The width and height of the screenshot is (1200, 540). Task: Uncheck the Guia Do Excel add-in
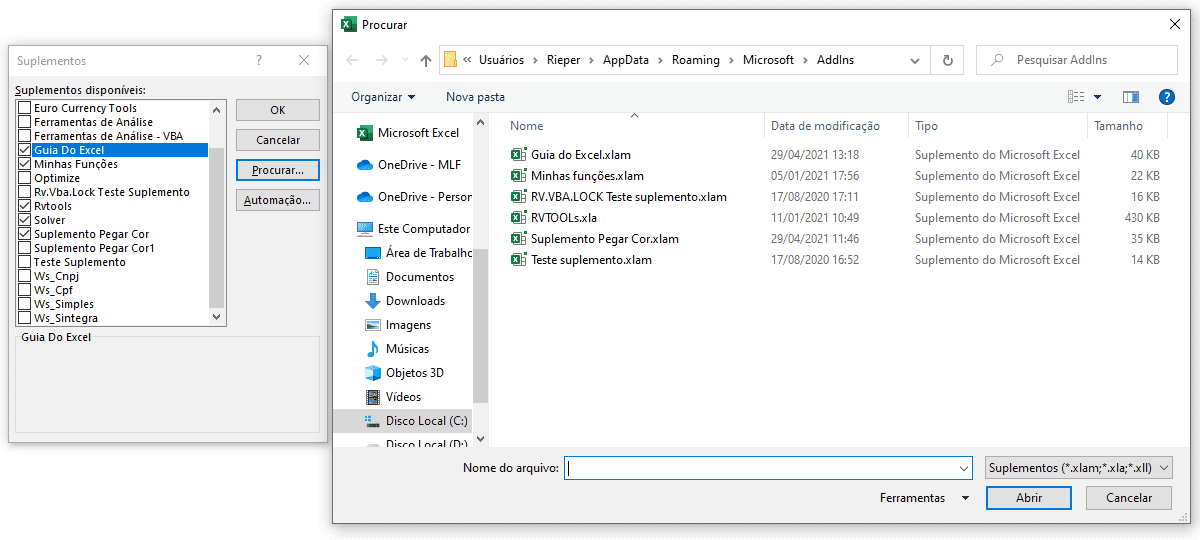25,150
